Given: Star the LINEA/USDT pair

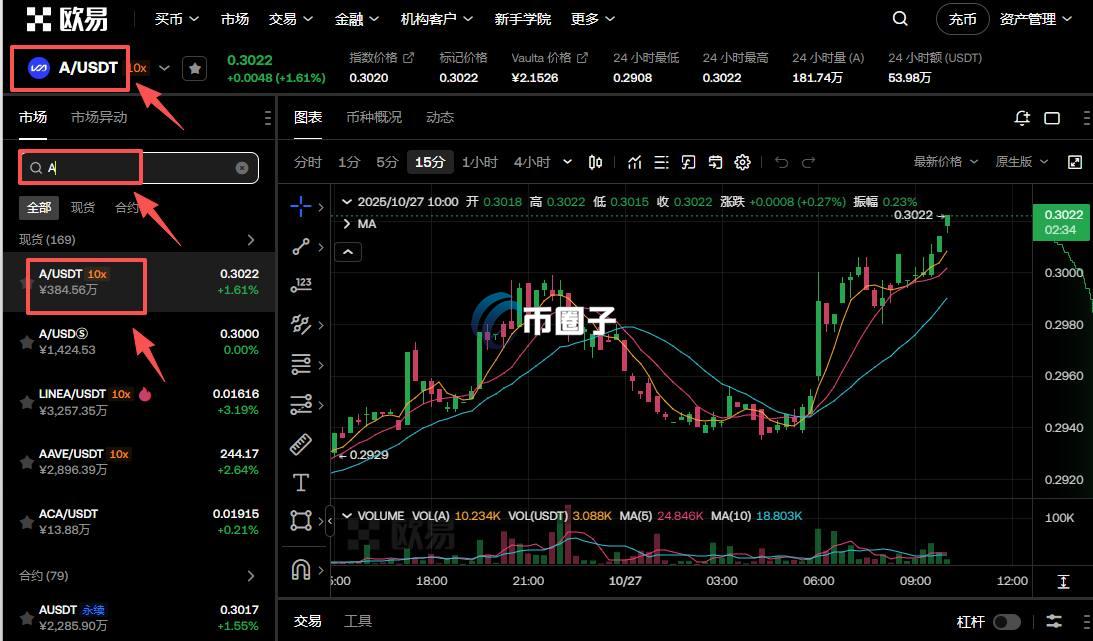Looking at the screenshot, I should pyautogui.click(x=27, y=402).
